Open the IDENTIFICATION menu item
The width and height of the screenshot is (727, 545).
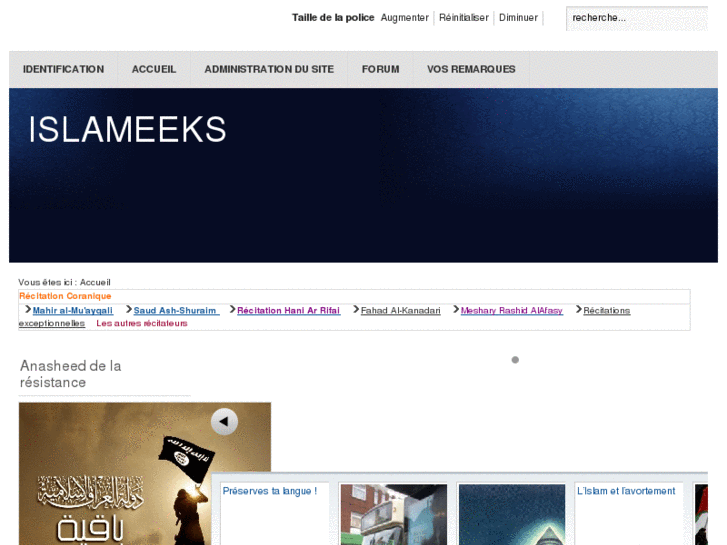tap(64, 69)
